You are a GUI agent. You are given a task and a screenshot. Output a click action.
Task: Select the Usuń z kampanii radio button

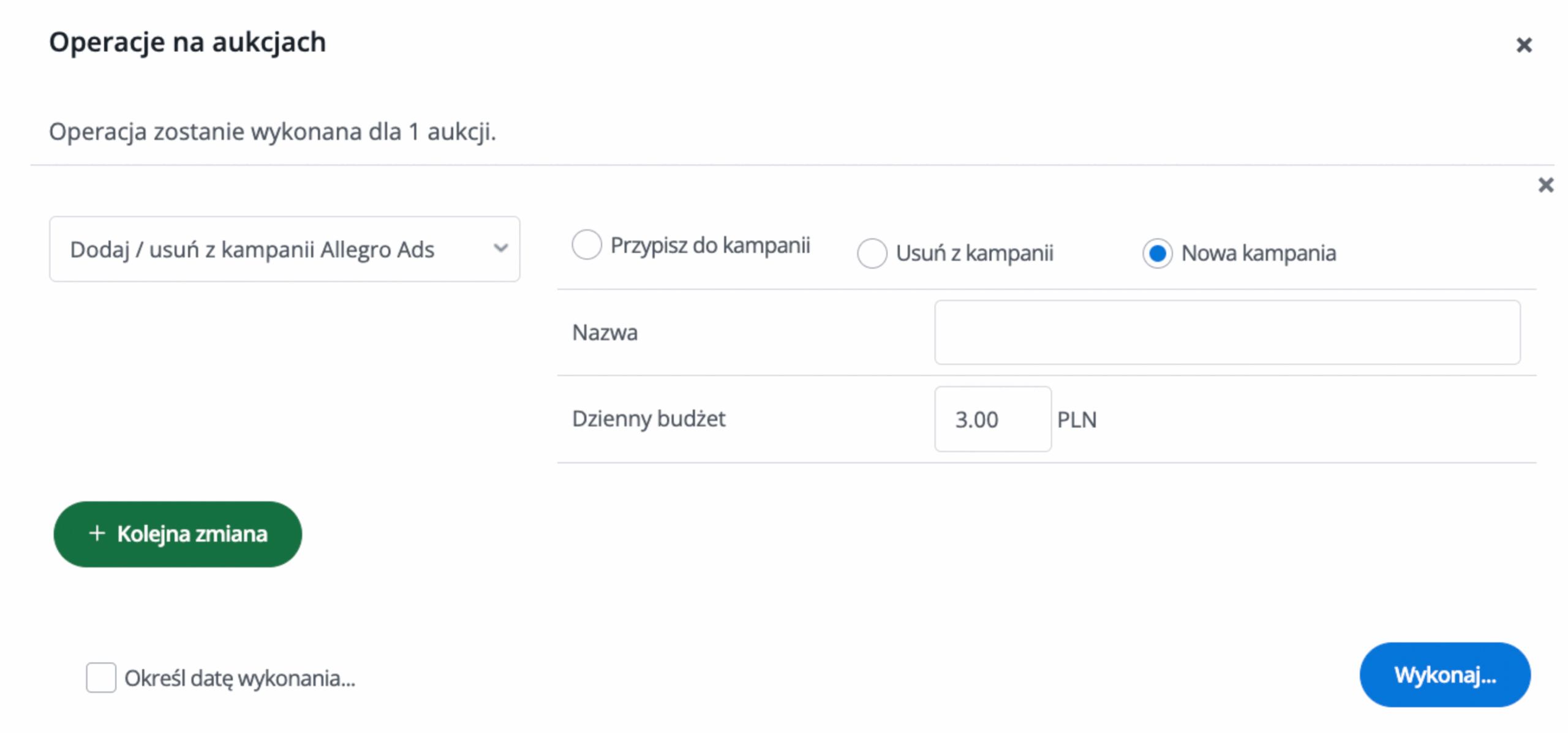[872, 253]
